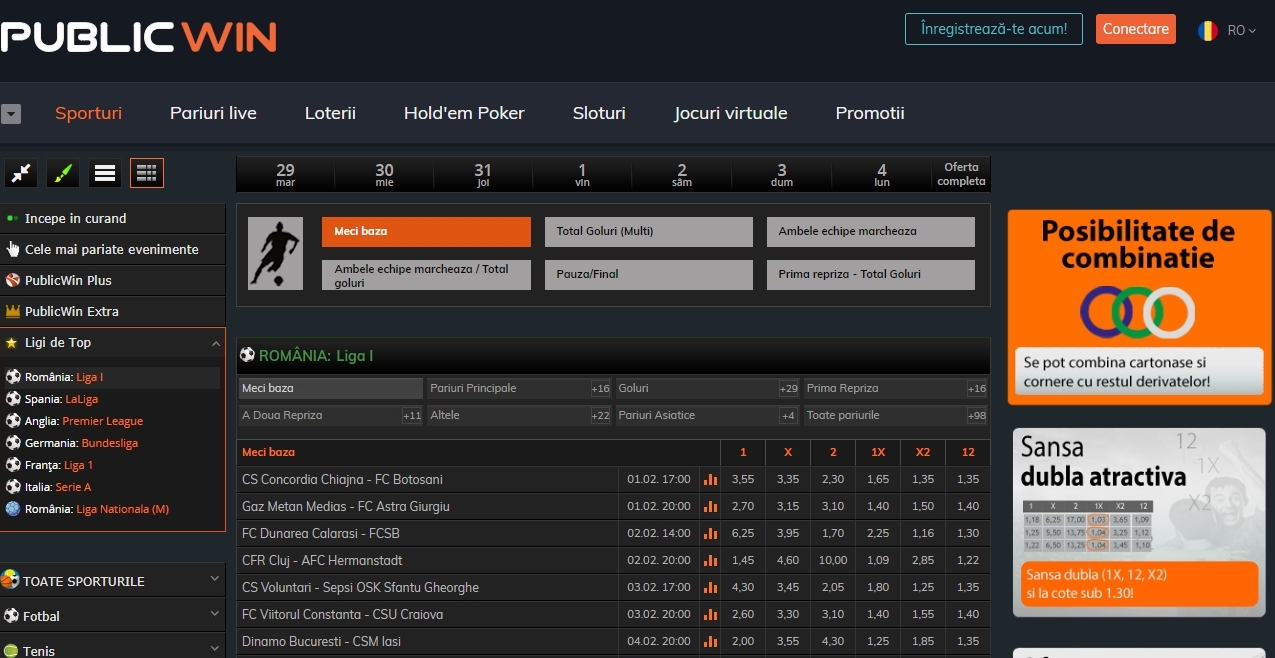Select date 30 mie in the date bar
This screenshot has height=658, width=1275.
pos(384,174)
